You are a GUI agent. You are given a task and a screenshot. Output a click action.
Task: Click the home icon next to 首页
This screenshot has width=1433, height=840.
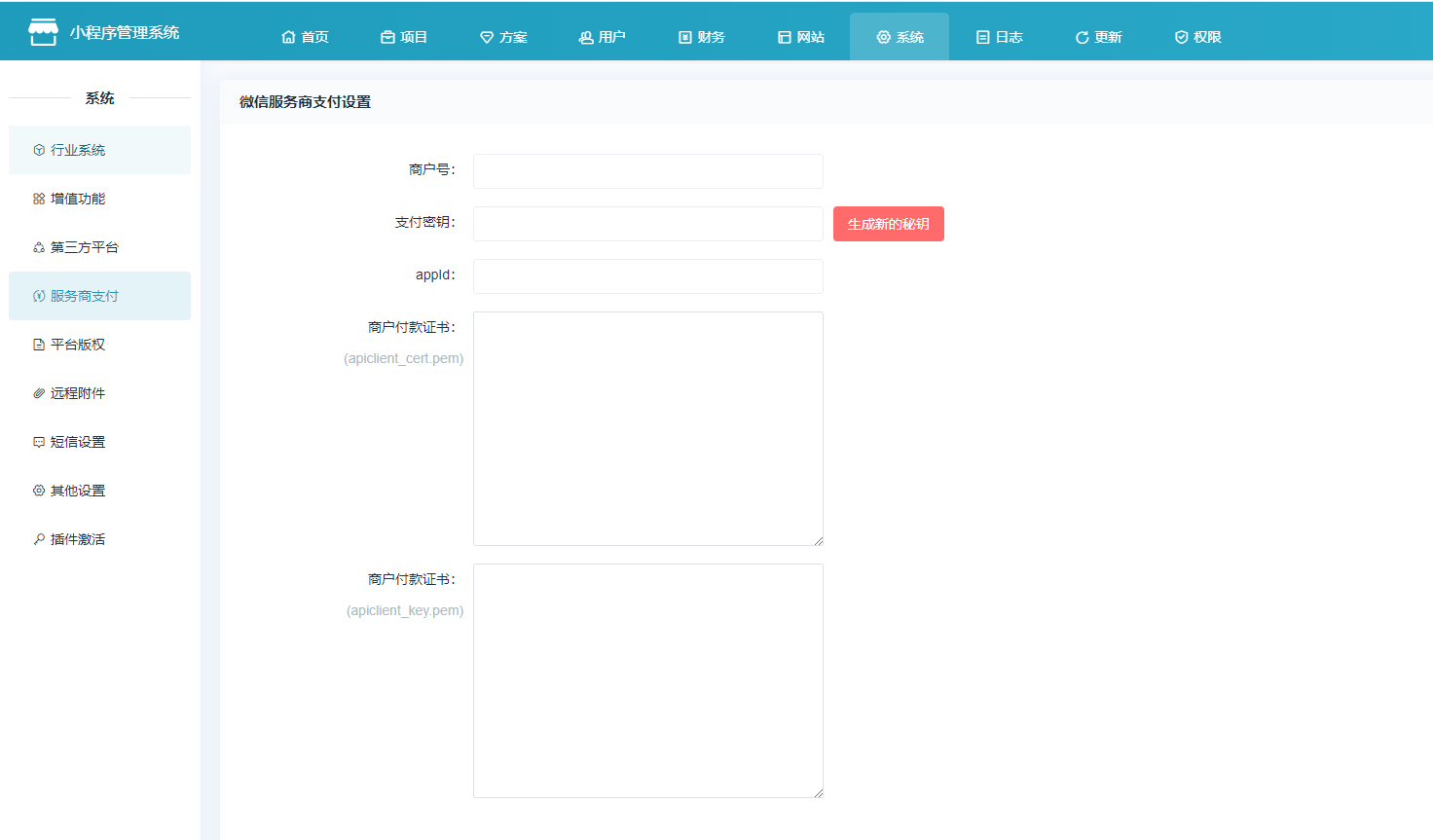[288, 37]
